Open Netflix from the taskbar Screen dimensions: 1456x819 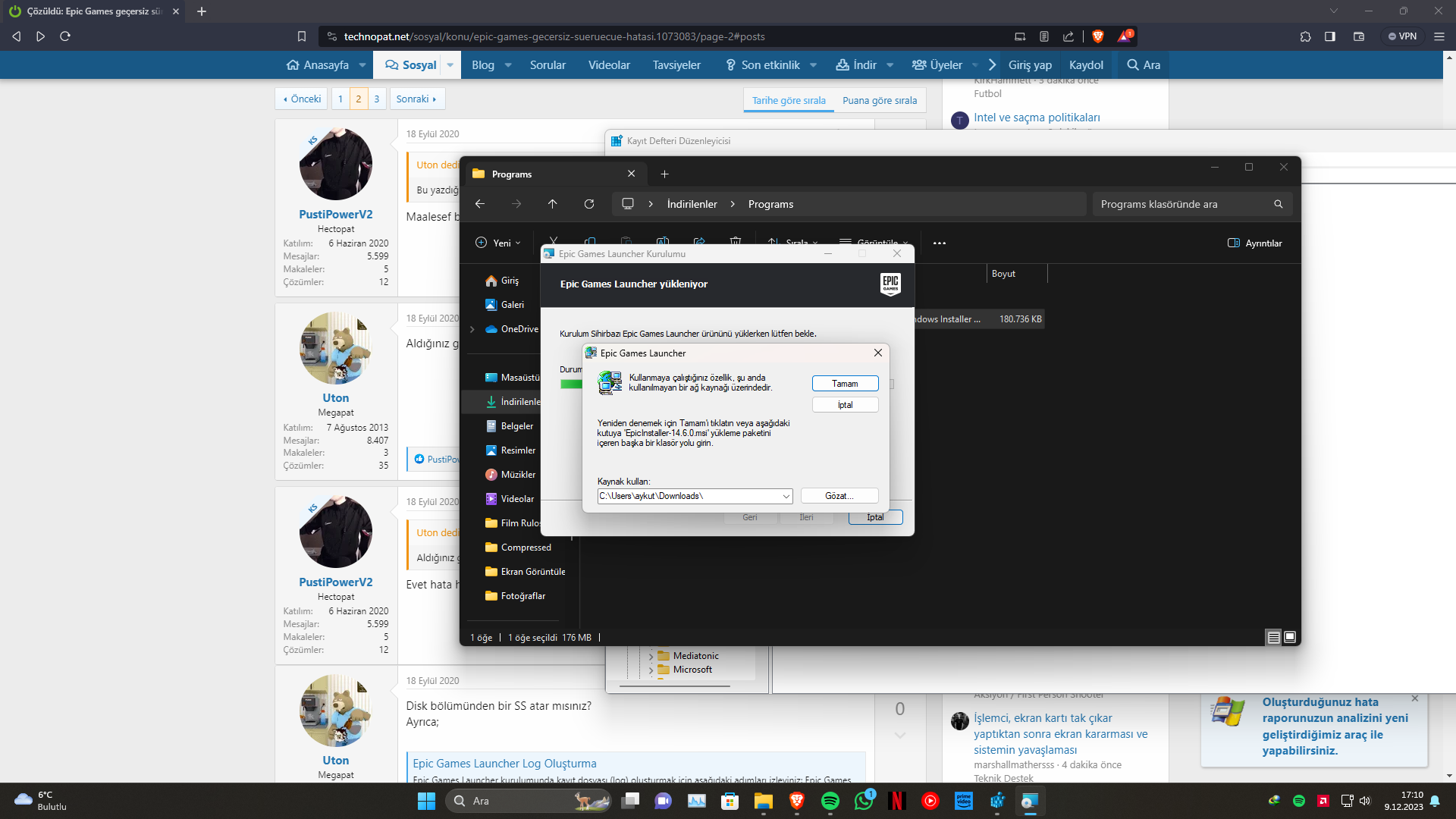click(x=897, y=801)
